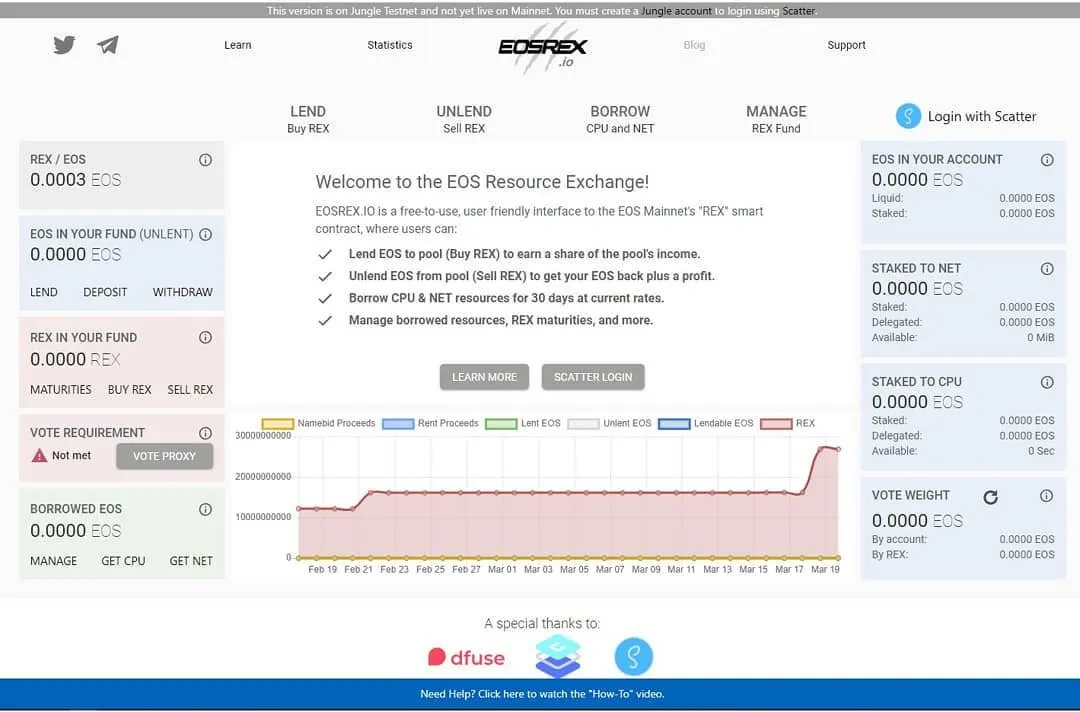
Task: Show info for Staked to NET card
Action: coord(1047,269)
